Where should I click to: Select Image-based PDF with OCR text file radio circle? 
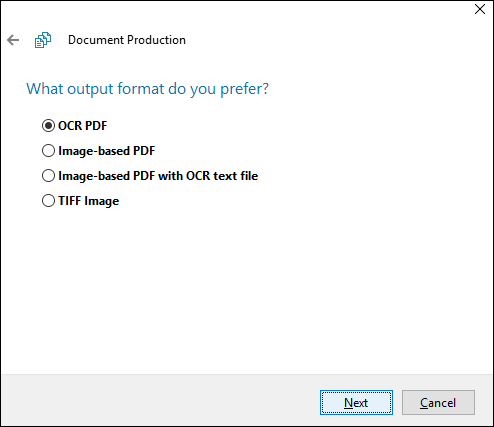pyautogui.click(x=48, y=176)
